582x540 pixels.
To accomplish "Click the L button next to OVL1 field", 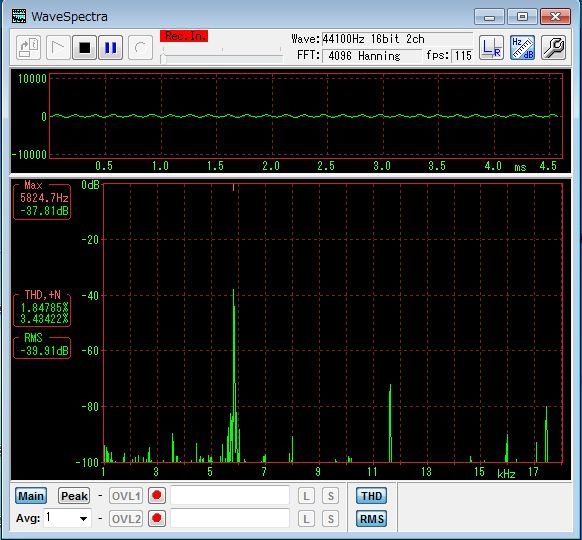I will click(x=306, y=496).
